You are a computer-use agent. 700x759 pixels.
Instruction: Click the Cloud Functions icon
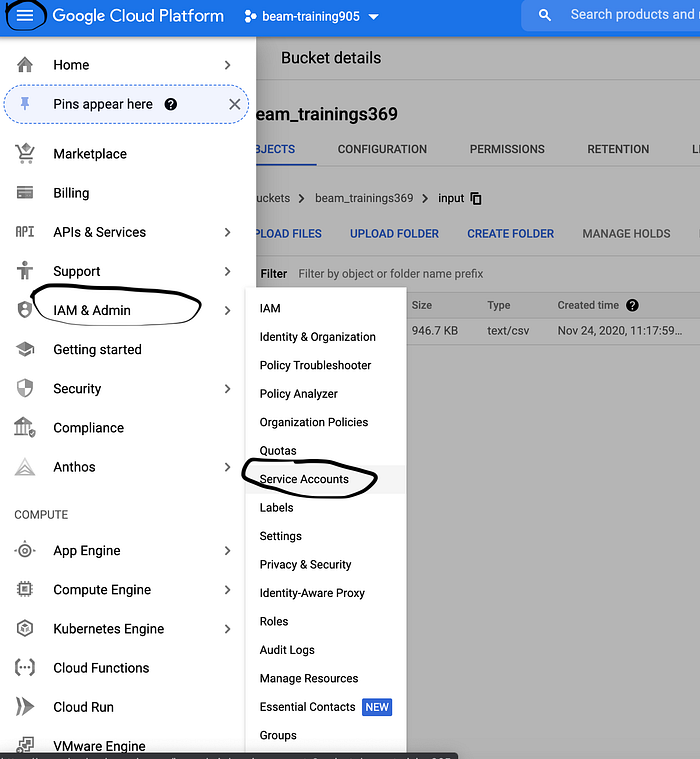coord(25,668)
